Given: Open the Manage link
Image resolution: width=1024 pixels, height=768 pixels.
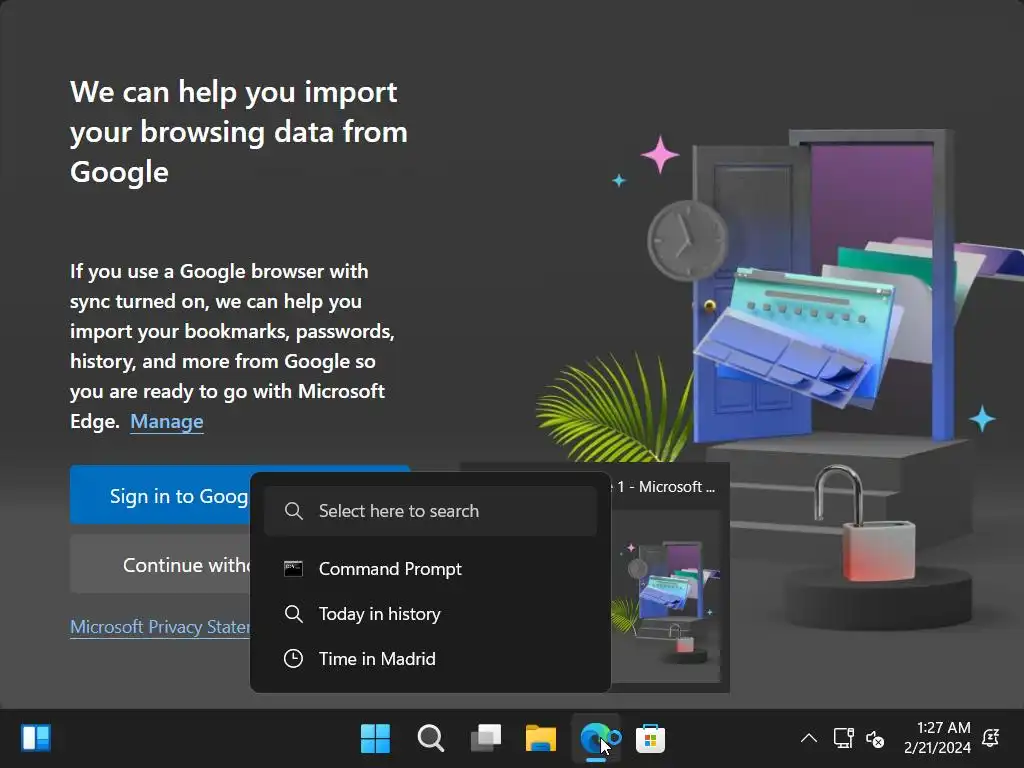Looking at the screenshot, I should [167, 421].
